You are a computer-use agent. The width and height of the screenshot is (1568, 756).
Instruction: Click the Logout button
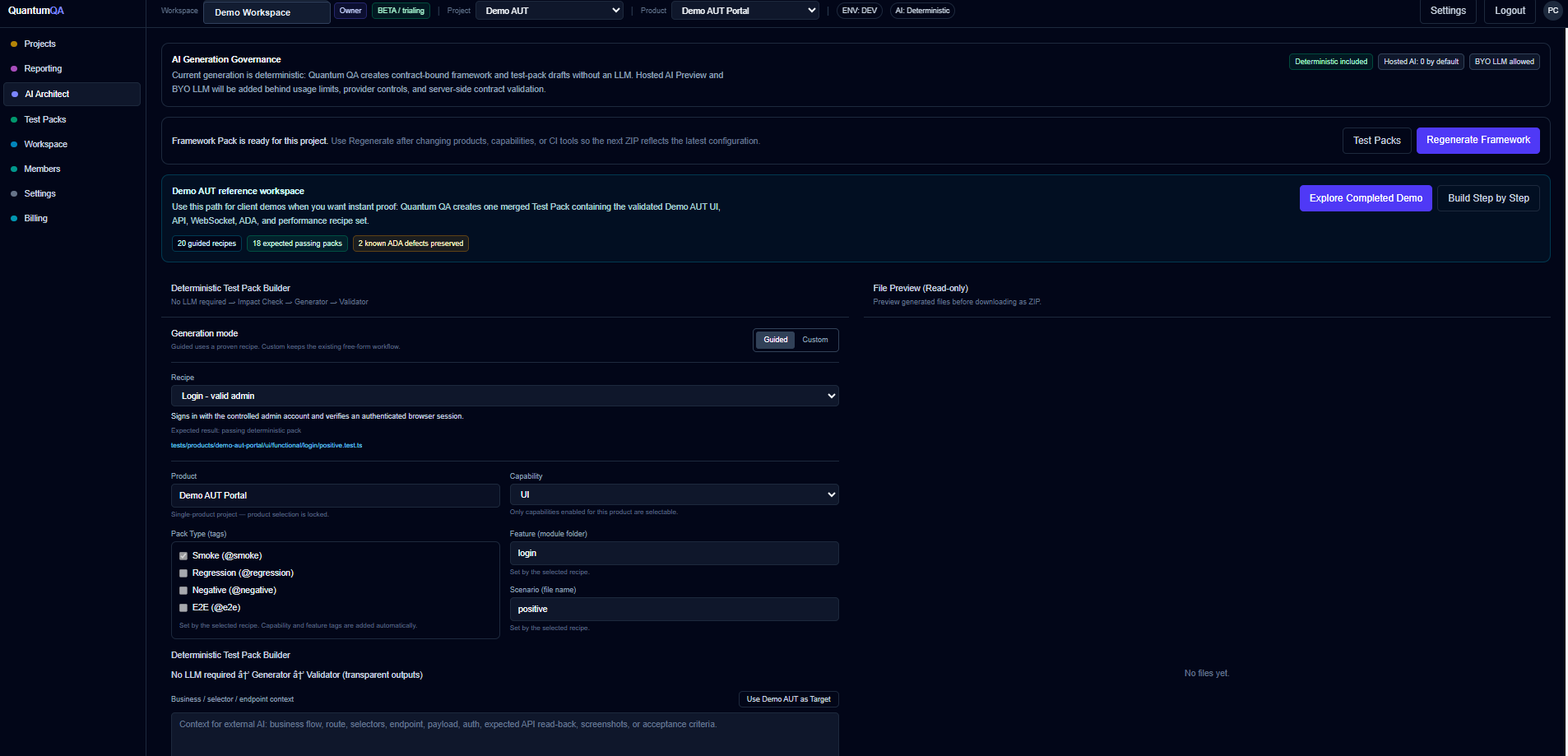[1510, 11]
